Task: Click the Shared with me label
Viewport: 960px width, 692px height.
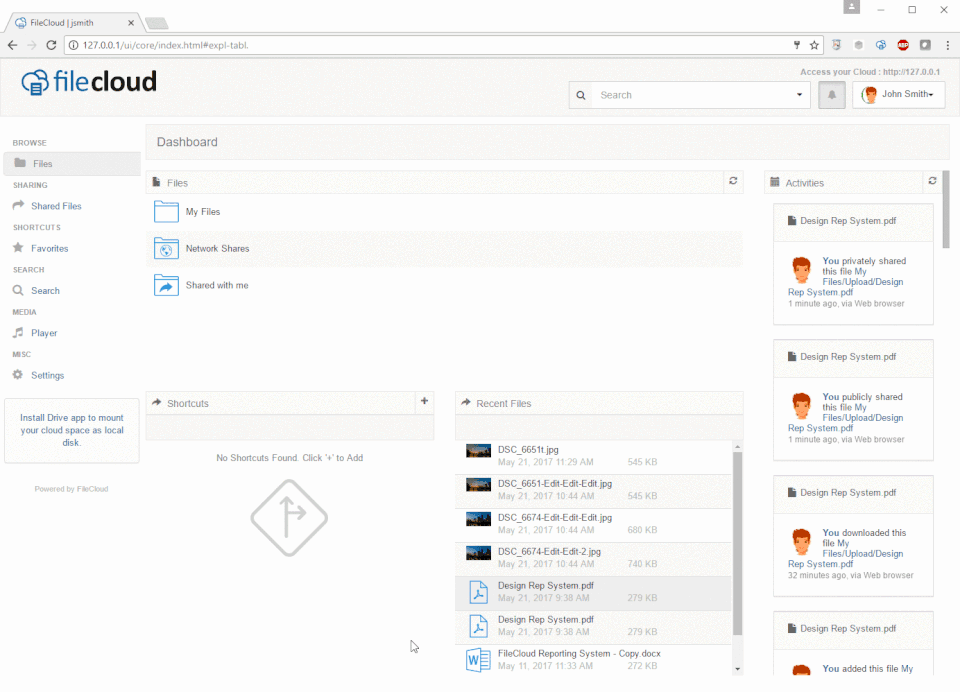Action: 217,285
